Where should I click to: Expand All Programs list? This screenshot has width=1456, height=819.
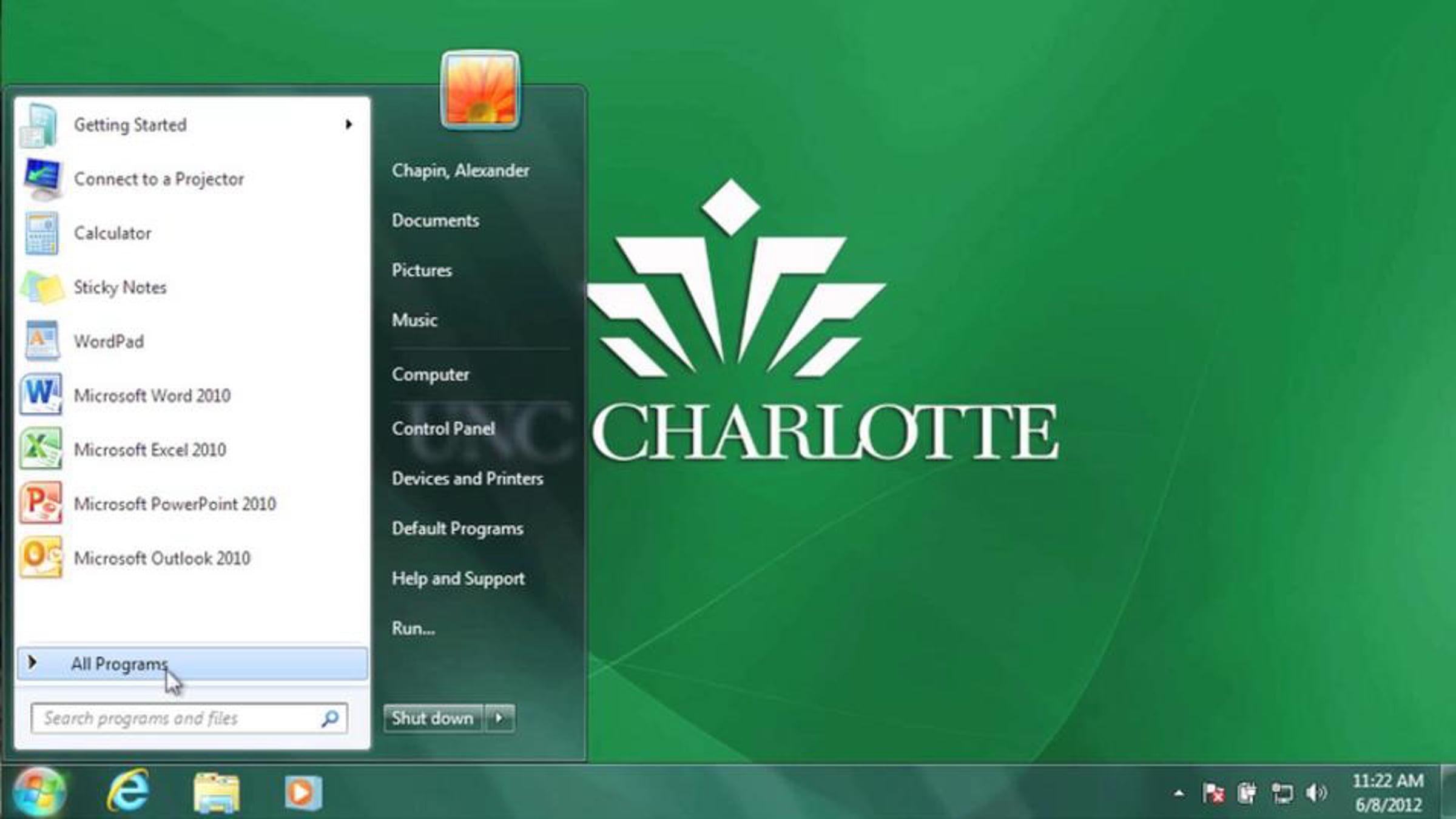[x=118, y=664]
